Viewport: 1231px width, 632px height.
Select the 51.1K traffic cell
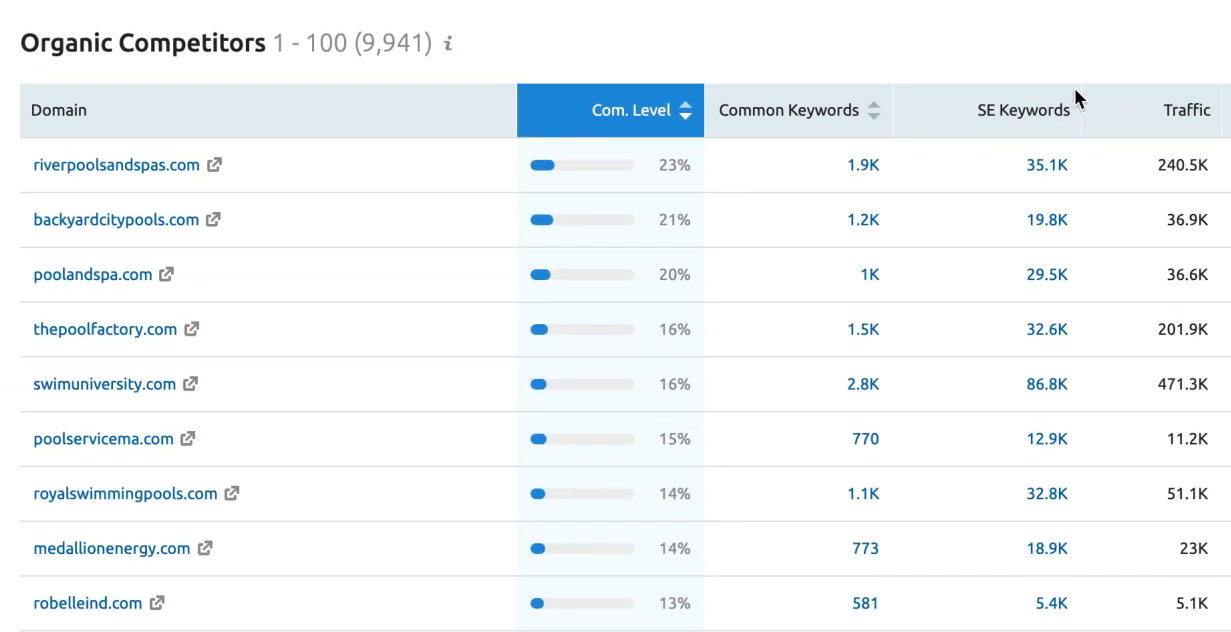[1187, 493]
